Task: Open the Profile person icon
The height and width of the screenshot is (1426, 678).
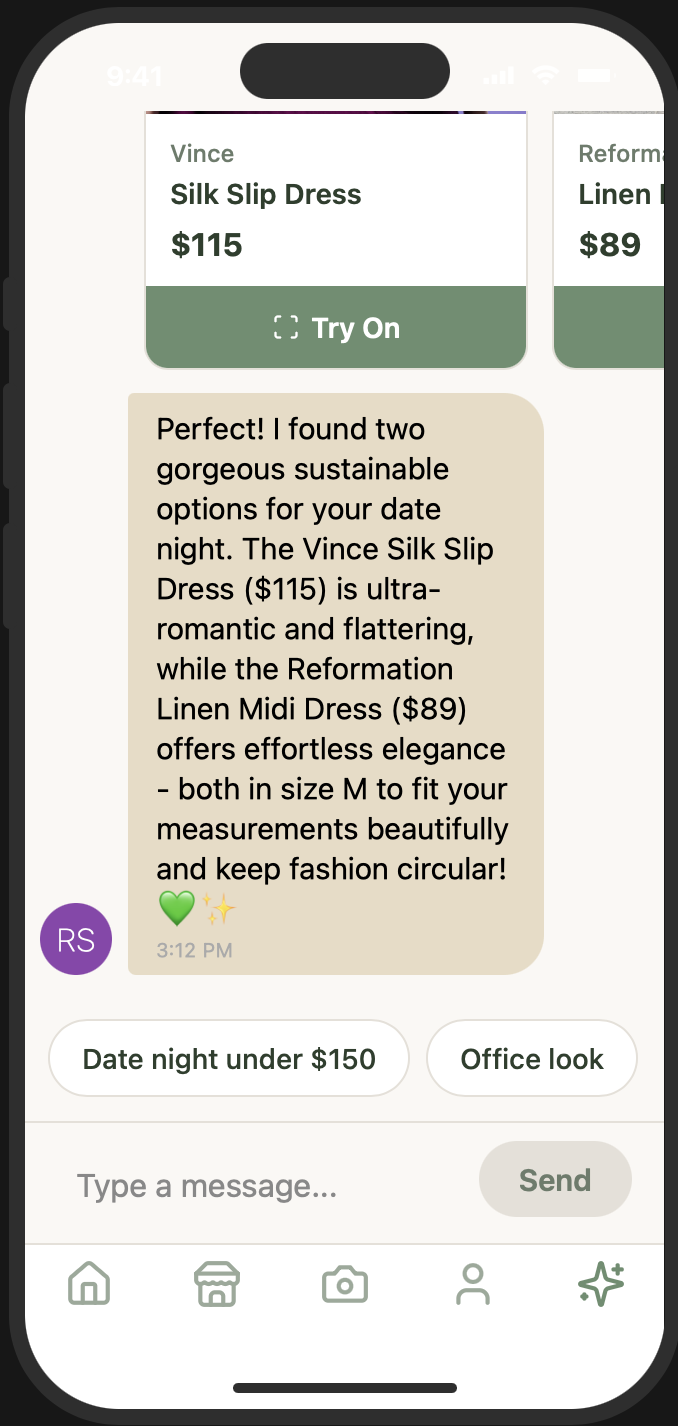Action: click(x=473, y=1284)
